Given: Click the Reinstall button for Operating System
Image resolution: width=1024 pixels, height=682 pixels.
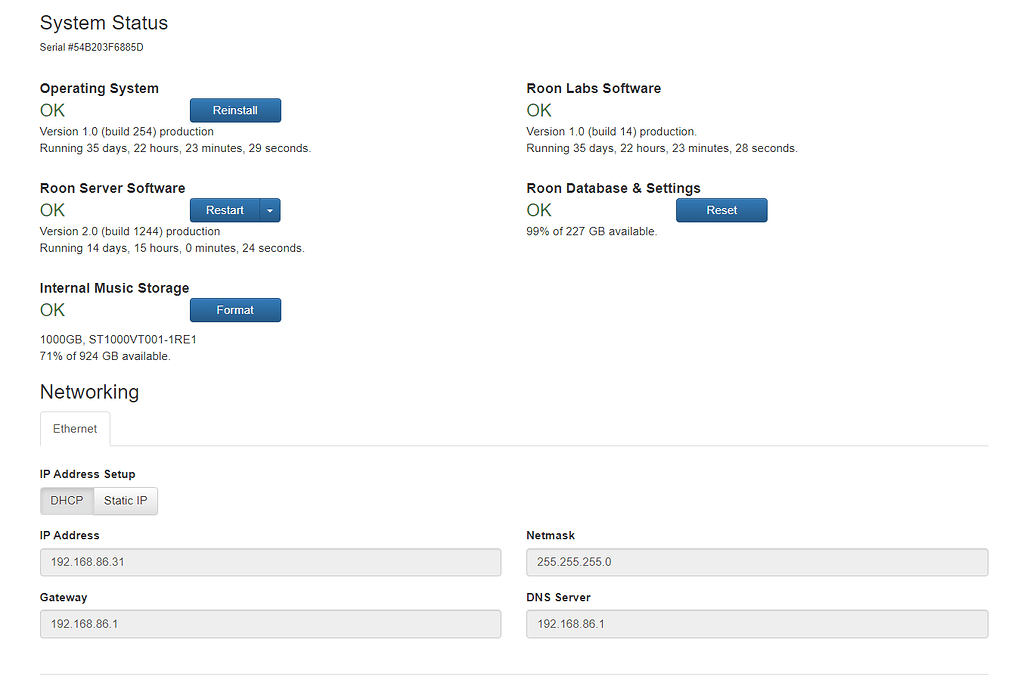Looking at the screenshot, I should [x=235, y=110].
